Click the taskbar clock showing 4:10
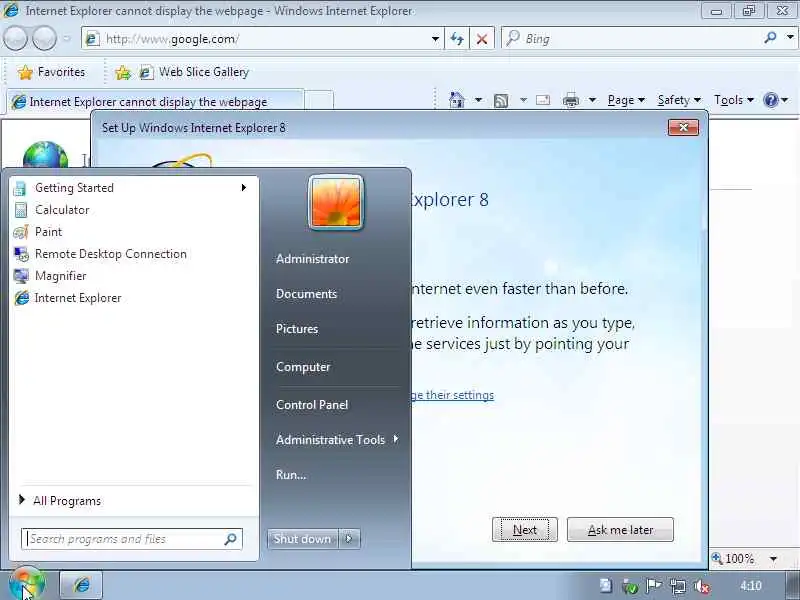Screen dimensions: 800x600 [x=751, y=586]
